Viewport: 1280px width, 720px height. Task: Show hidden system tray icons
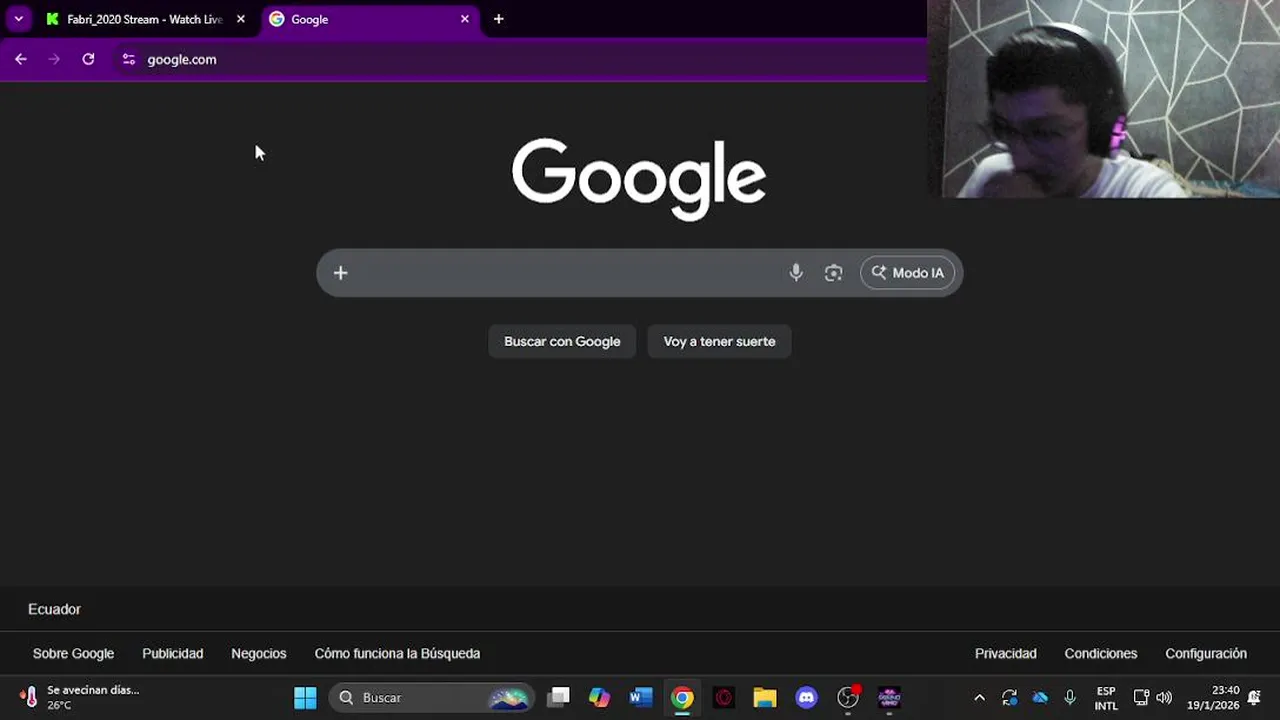tap(979, 698)
